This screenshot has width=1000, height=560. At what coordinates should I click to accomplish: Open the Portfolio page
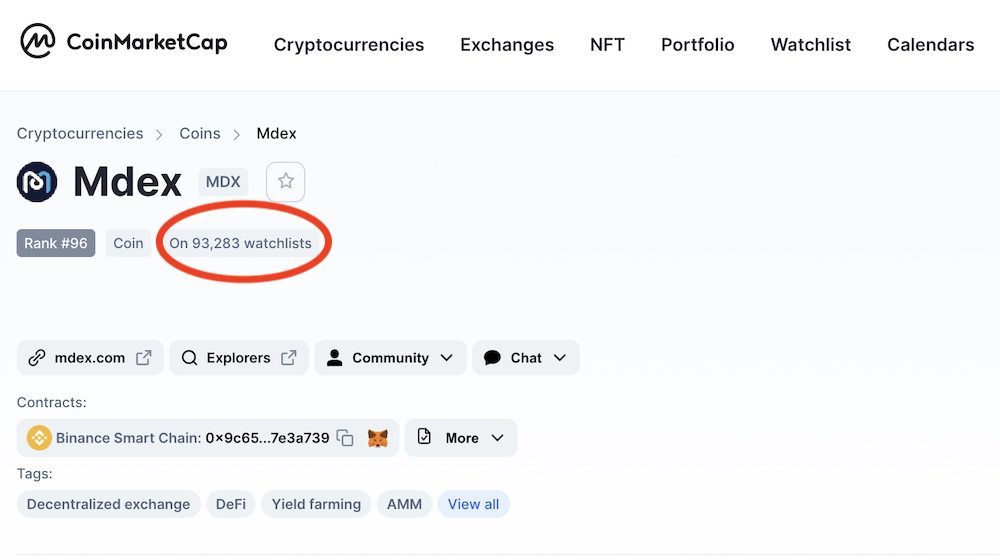698,45
